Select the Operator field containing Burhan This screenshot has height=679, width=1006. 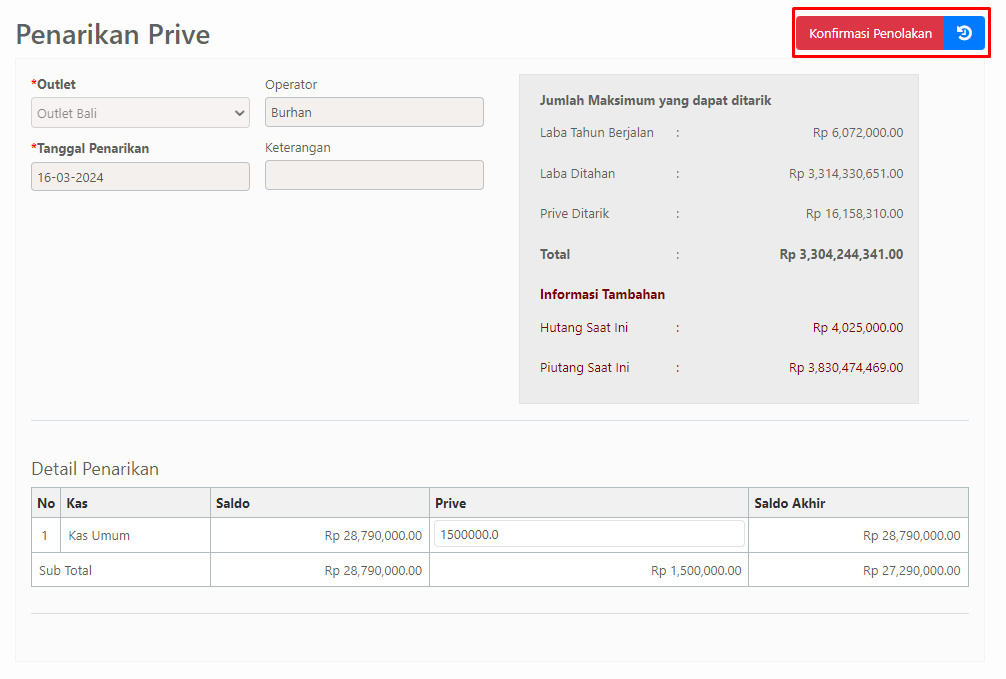click(x=374, y=112)
